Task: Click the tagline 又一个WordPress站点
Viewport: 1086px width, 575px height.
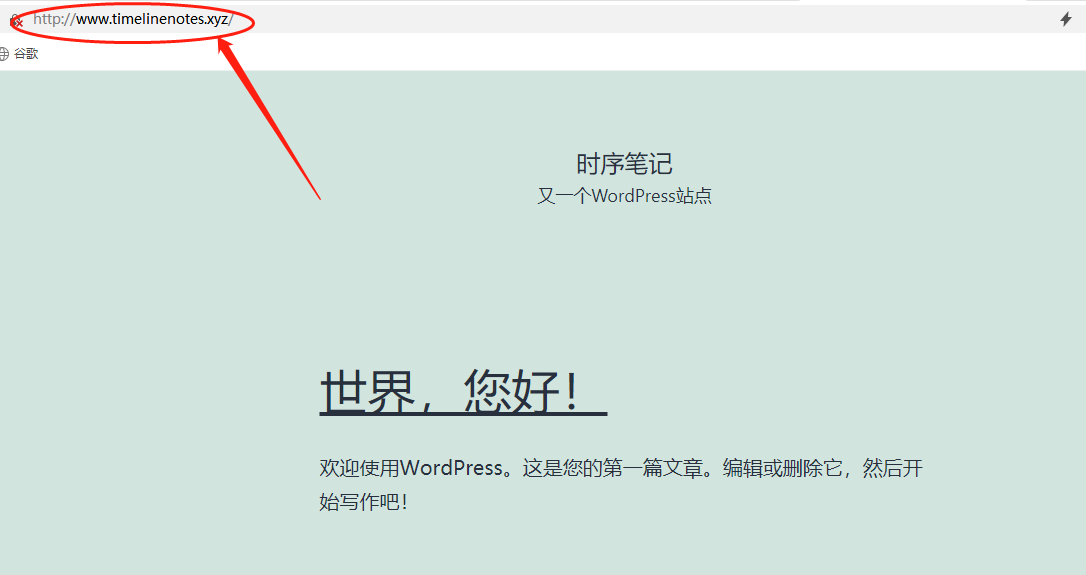Action: (624, 196)
